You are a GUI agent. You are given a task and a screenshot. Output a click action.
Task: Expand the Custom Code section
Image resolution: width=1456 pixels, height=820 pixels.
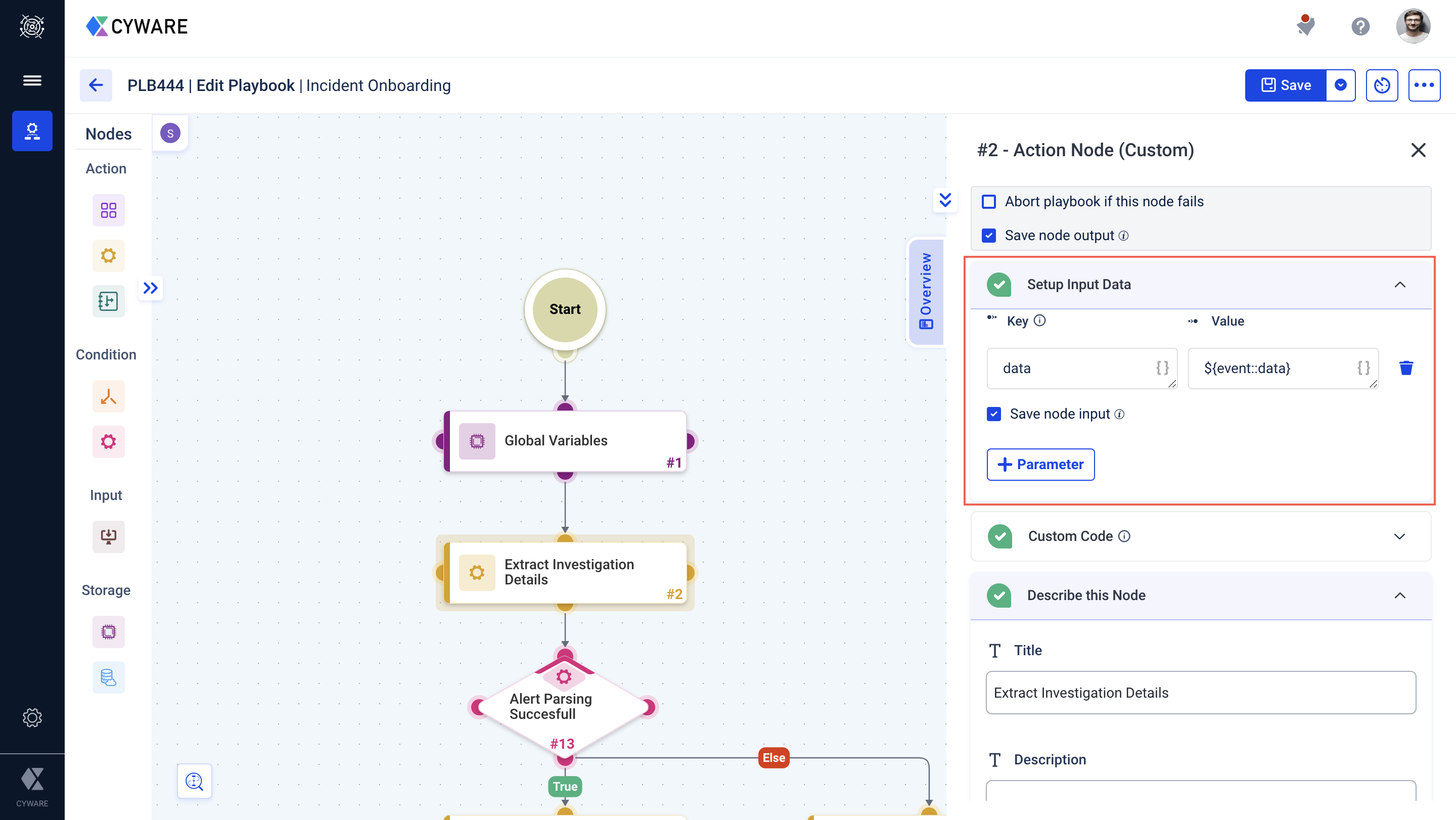pos(1401,536)
